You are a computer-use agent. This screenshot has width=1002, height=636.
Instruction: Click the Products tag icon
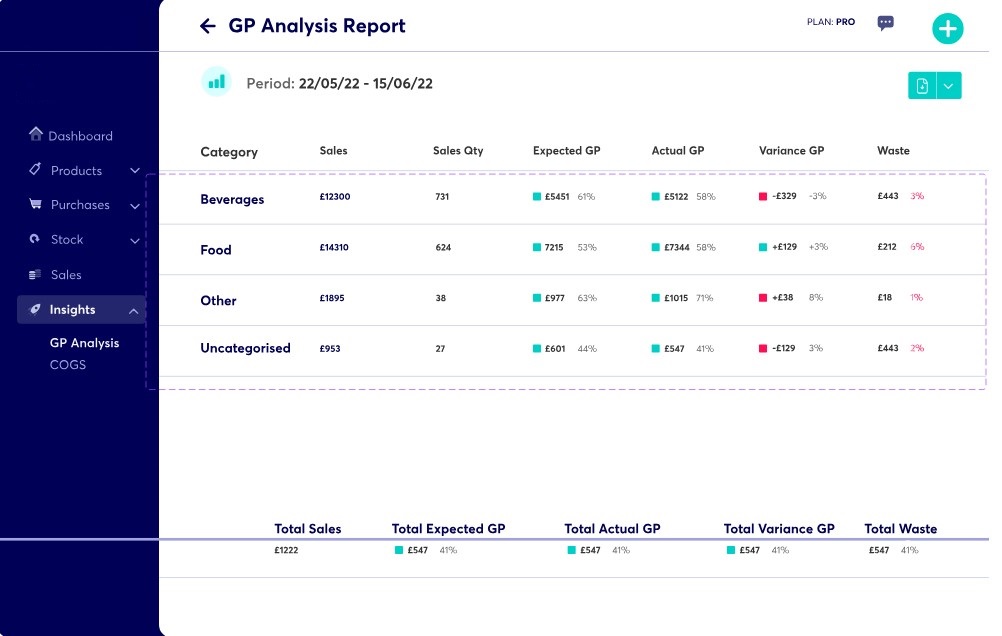click(x=35, y=170)
